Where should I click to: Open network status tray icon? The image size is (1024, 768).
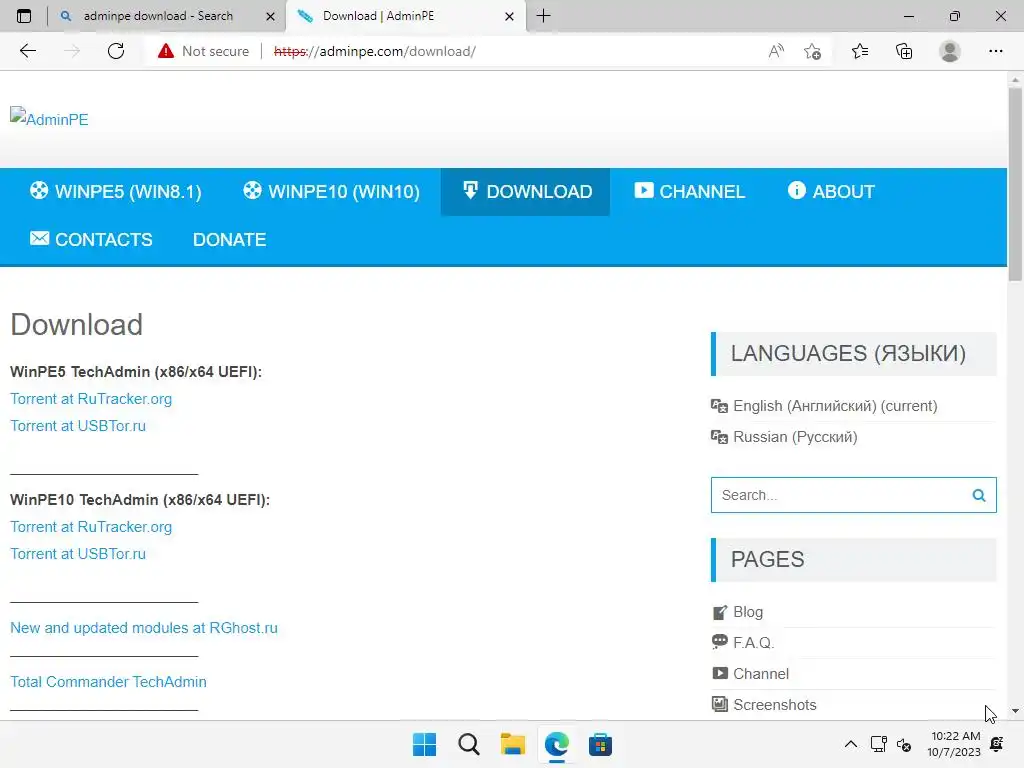tap(878, 744)
